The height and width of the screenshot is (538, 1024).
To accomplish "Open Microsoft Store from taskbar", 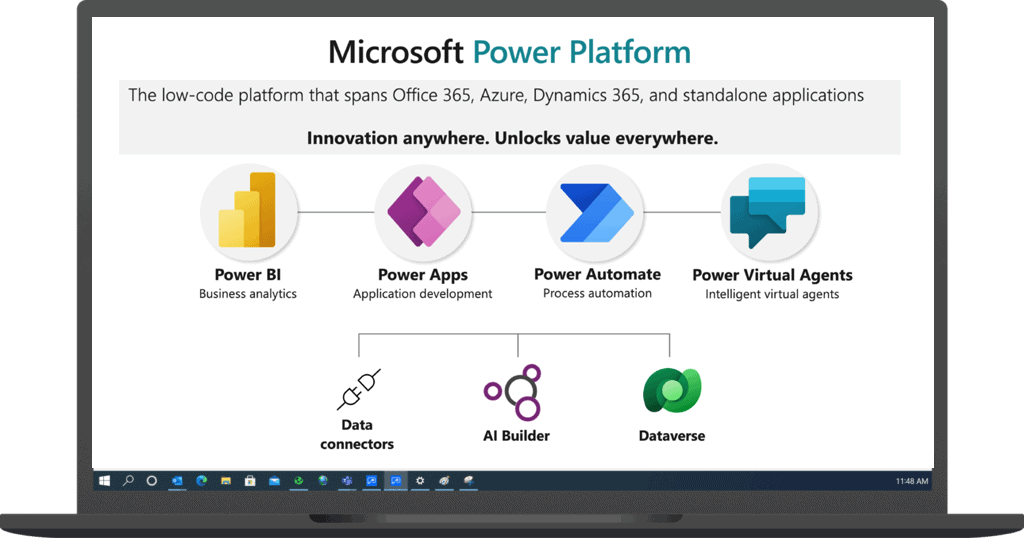I will 250,481.
